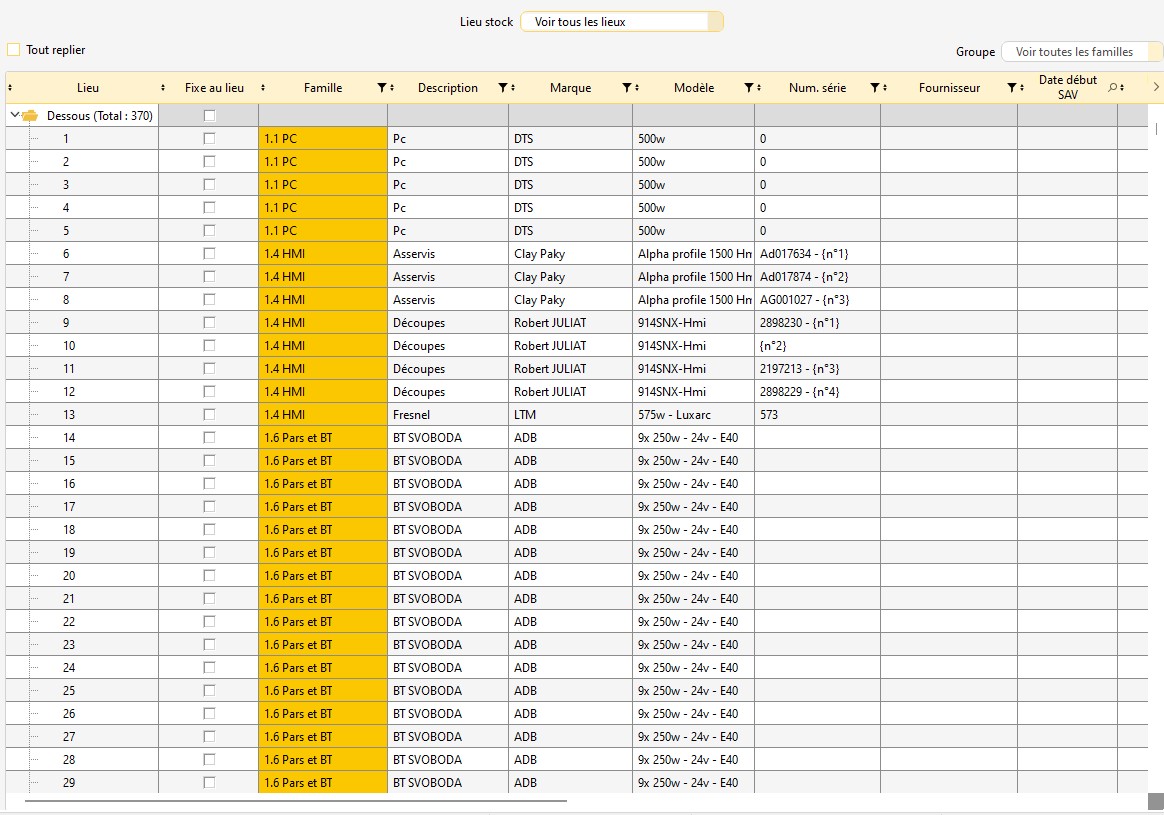Screen dimensions: 1164x815
Task: Select the yellow 1.4 HMI cell on row 6
Action: tap(322, 254)
